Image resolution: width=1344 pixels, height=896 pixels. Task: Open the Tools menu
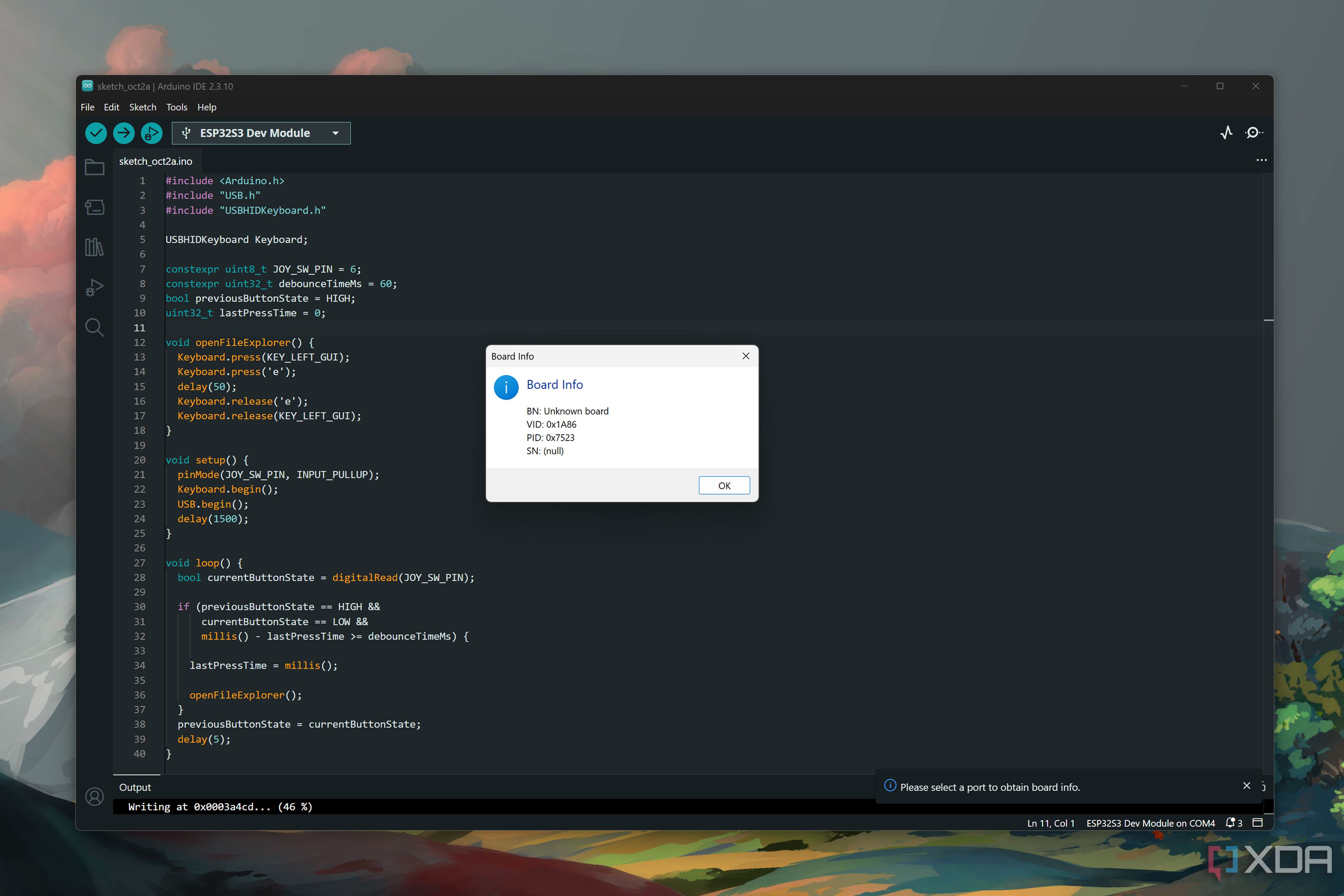177,107
